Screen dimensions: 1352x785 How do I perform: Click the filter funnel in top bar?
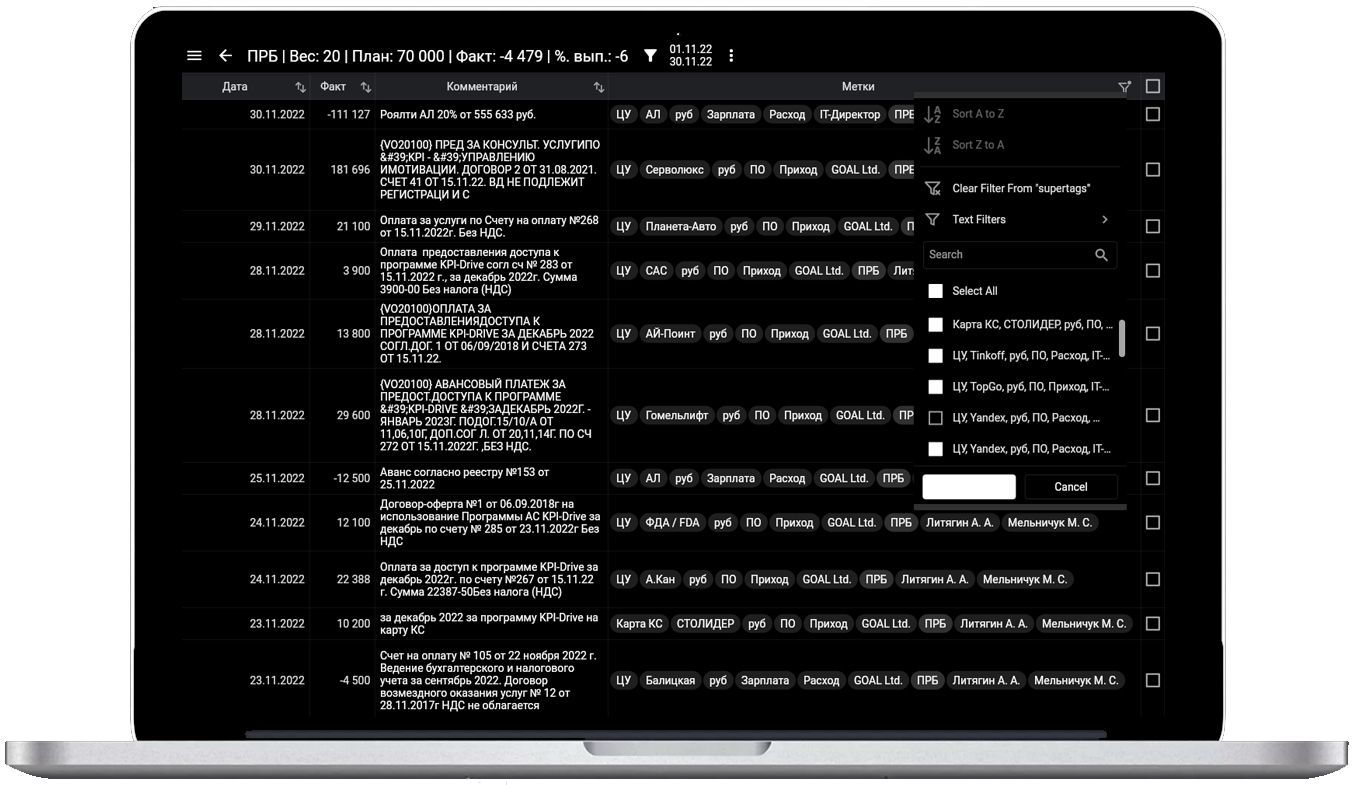click(650, 56)
